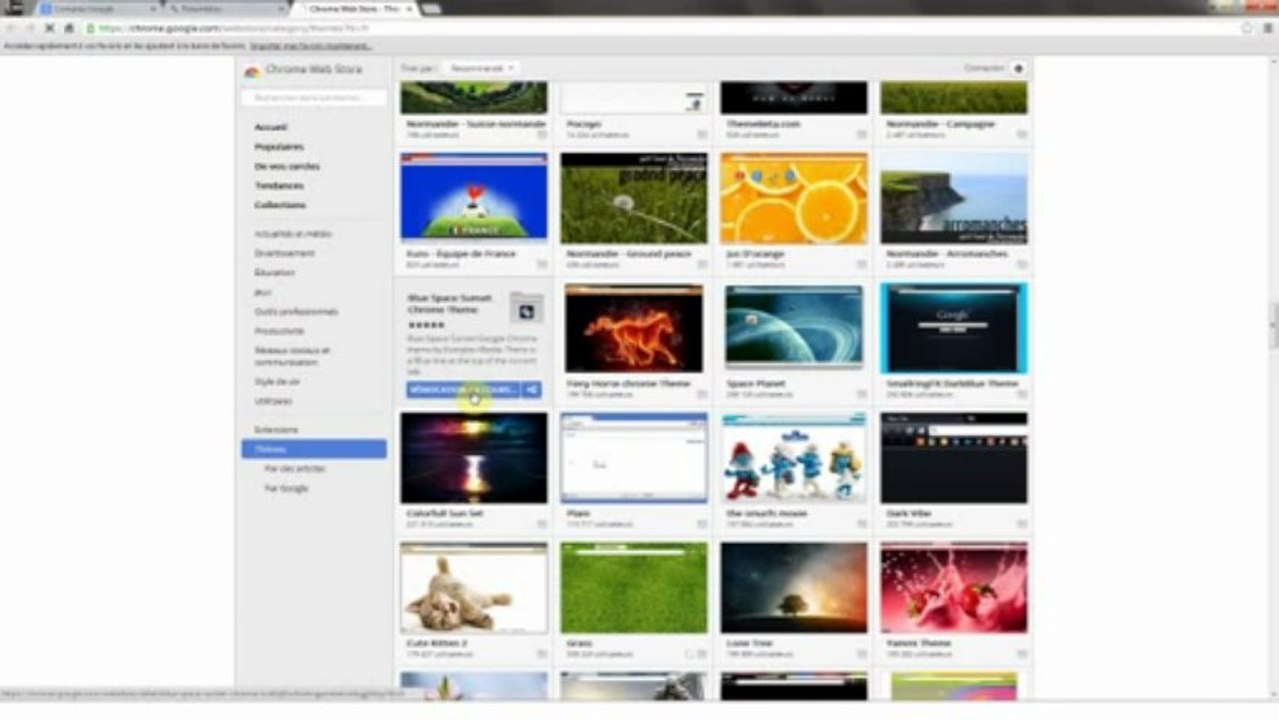
Task: Open De vos cercles in the sidebar
Action: pyautogui.click(x=287, y=166)
